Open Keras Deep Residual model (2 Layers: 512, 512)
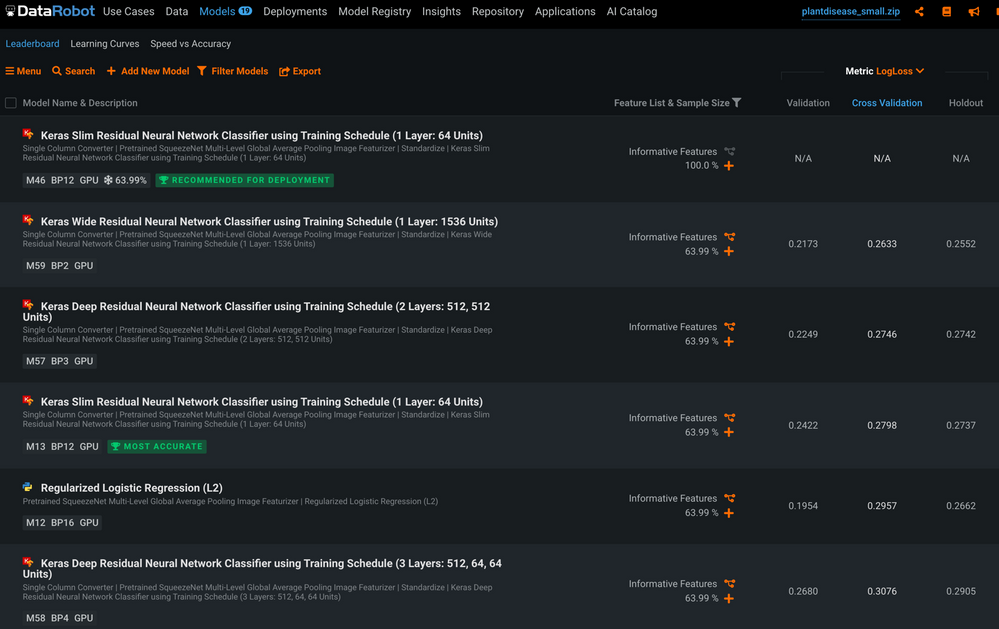999x629 pixels. [256, 312]
